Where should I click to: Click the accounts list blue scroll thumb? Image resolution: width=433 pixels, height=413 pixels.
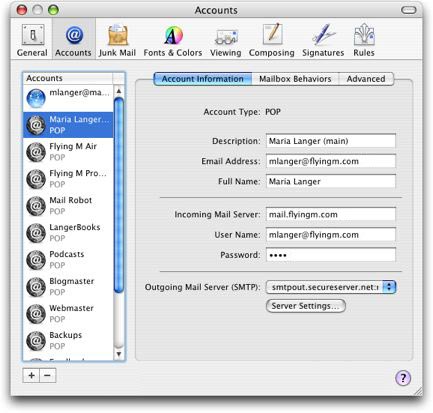coord(119,195)
